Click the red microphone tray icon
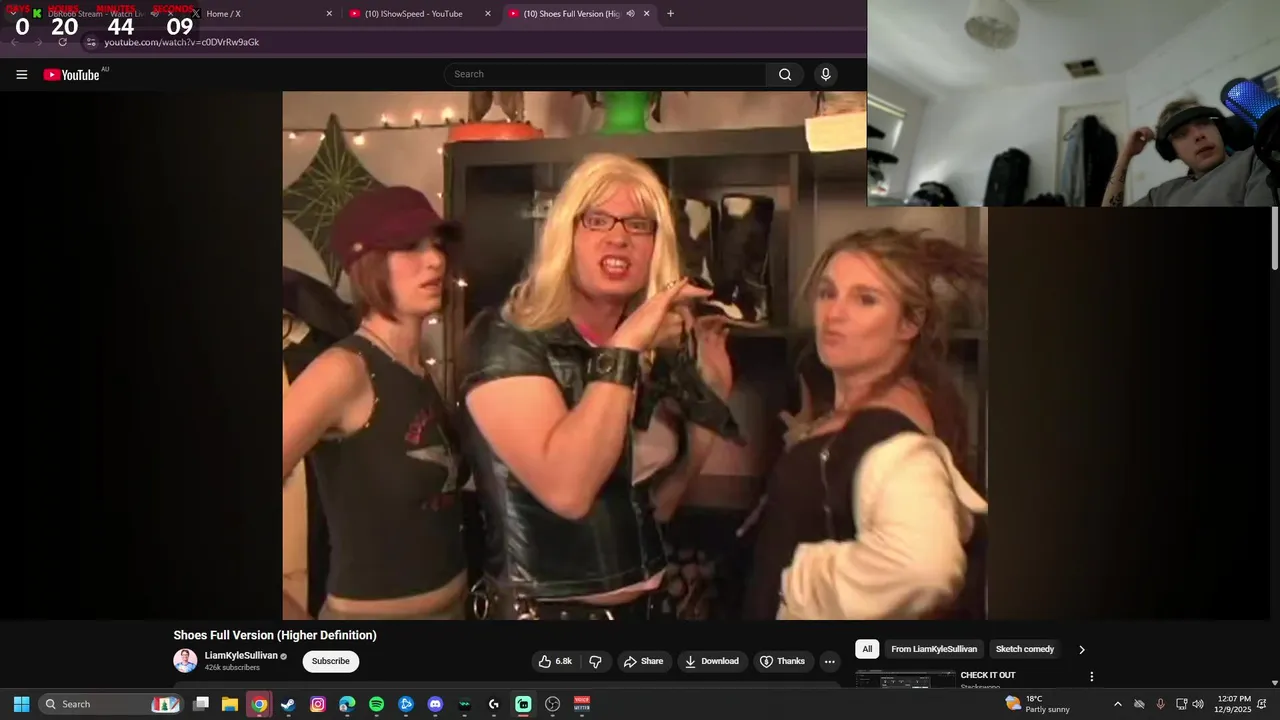 (x=1160, y=704)
